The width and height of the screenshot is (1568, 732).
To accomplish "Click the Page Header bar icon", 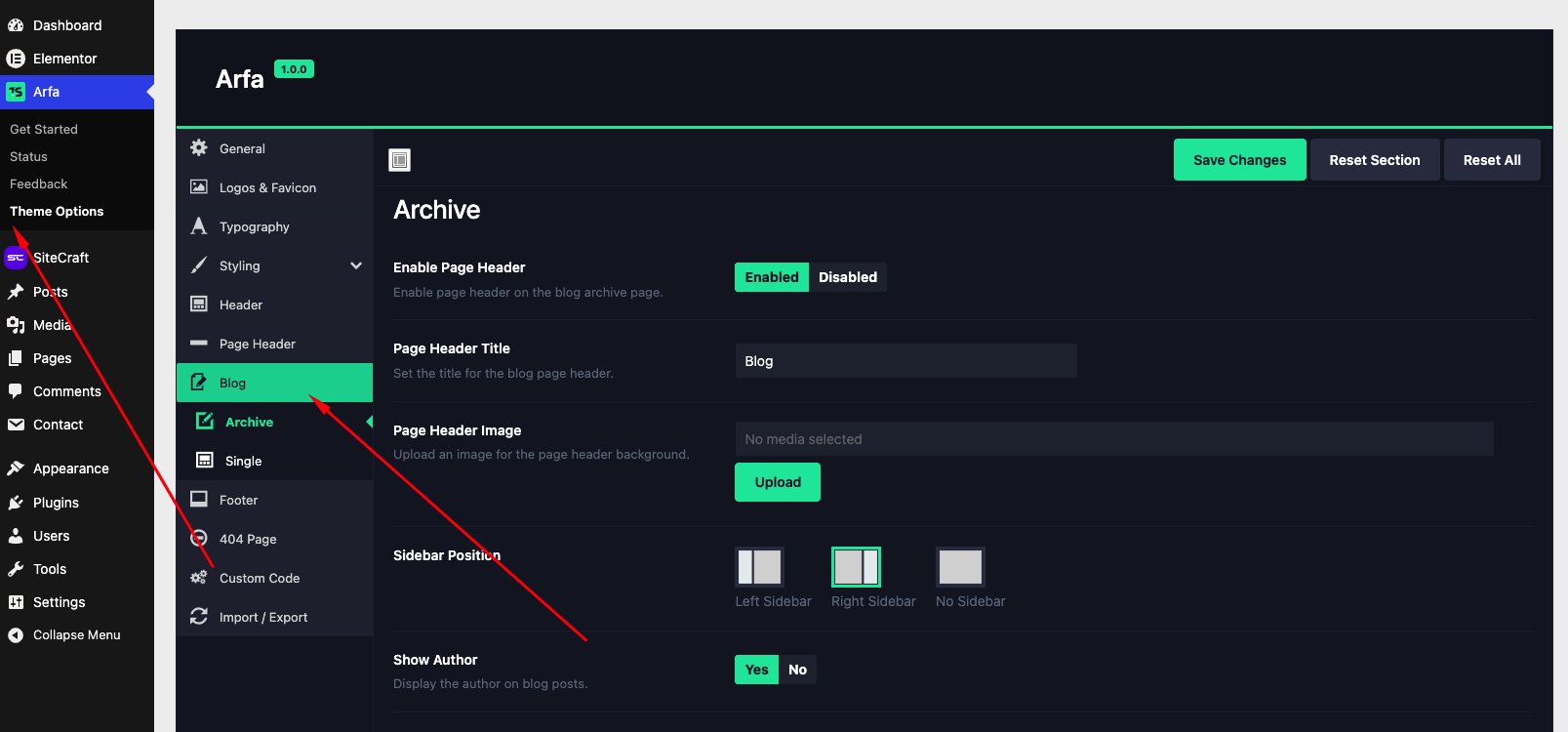I will pos(199,343).
